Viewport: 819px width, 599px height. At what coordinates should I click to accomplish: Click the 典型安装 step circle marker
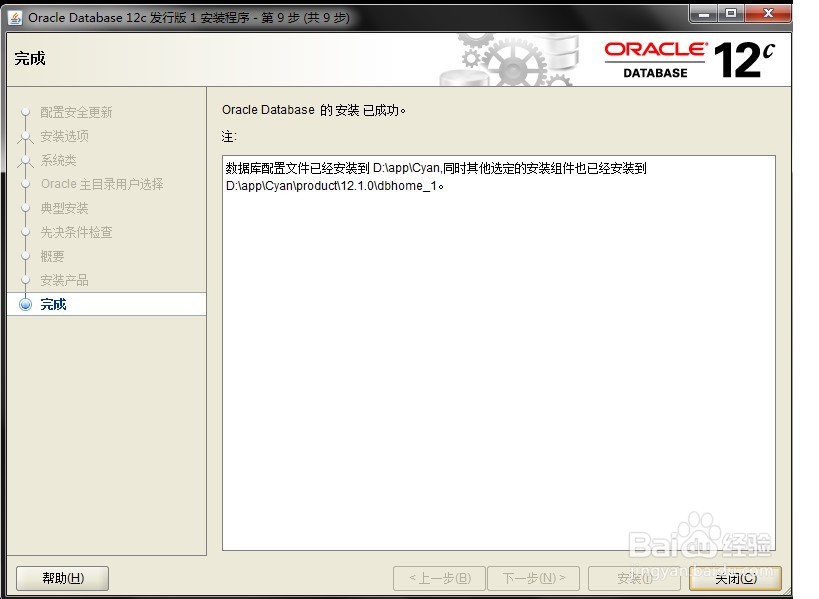pos(25,208)
